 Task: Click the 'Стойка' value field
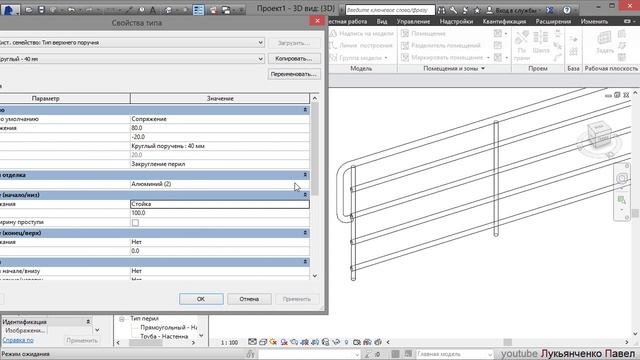pyautogui.click(x=220, y=204)
